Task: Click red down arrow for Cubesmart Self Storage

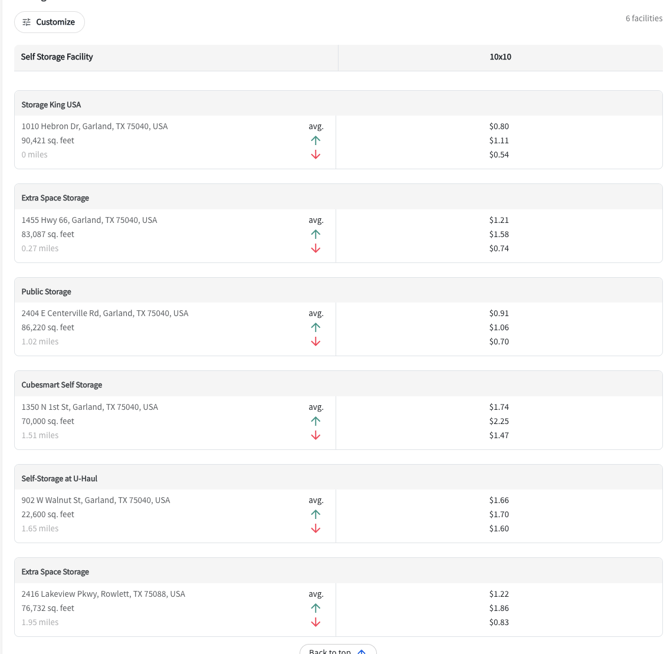Action: point(316,435)
